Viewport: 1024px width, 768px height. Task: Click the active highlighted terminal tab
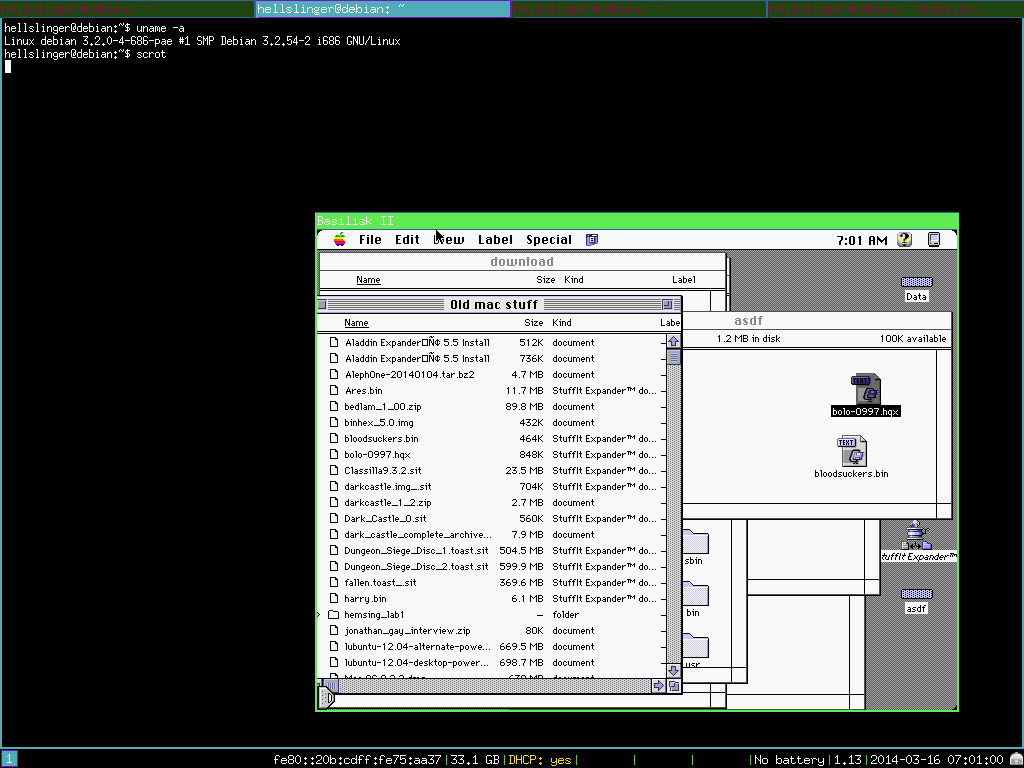pos(383,8)
